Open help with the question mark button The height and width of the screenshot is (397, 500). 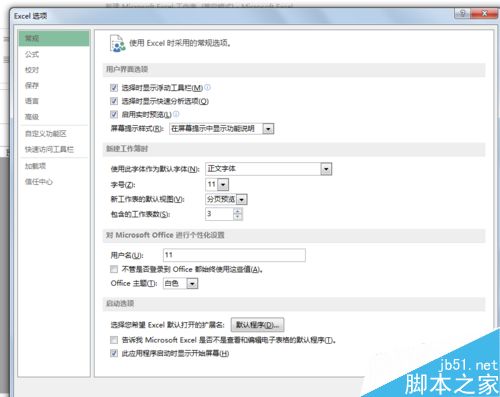[463, 13]
